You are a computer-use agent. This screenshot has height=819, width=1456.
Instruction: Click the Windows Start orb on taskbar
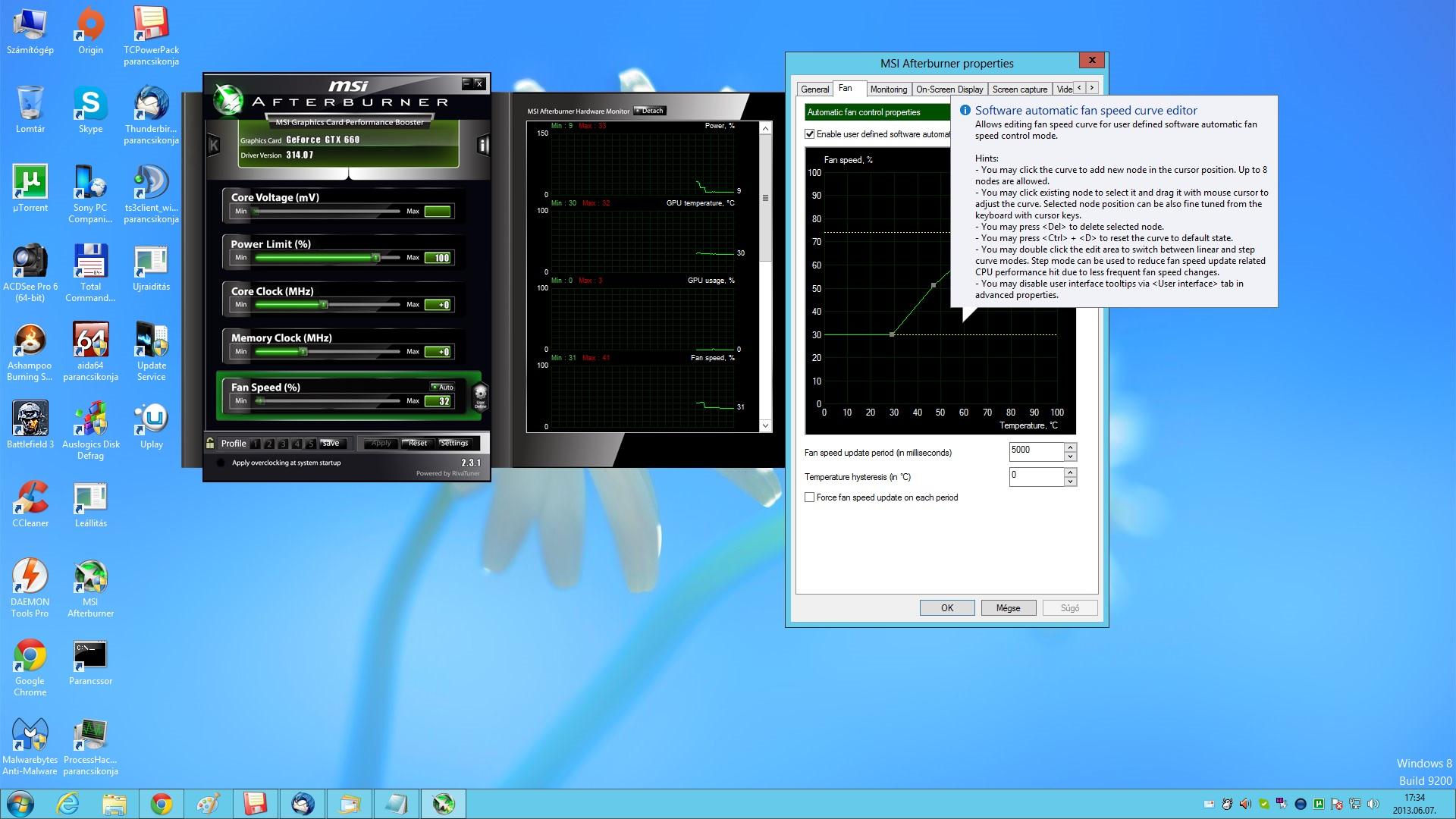click(x=20, y=804)
